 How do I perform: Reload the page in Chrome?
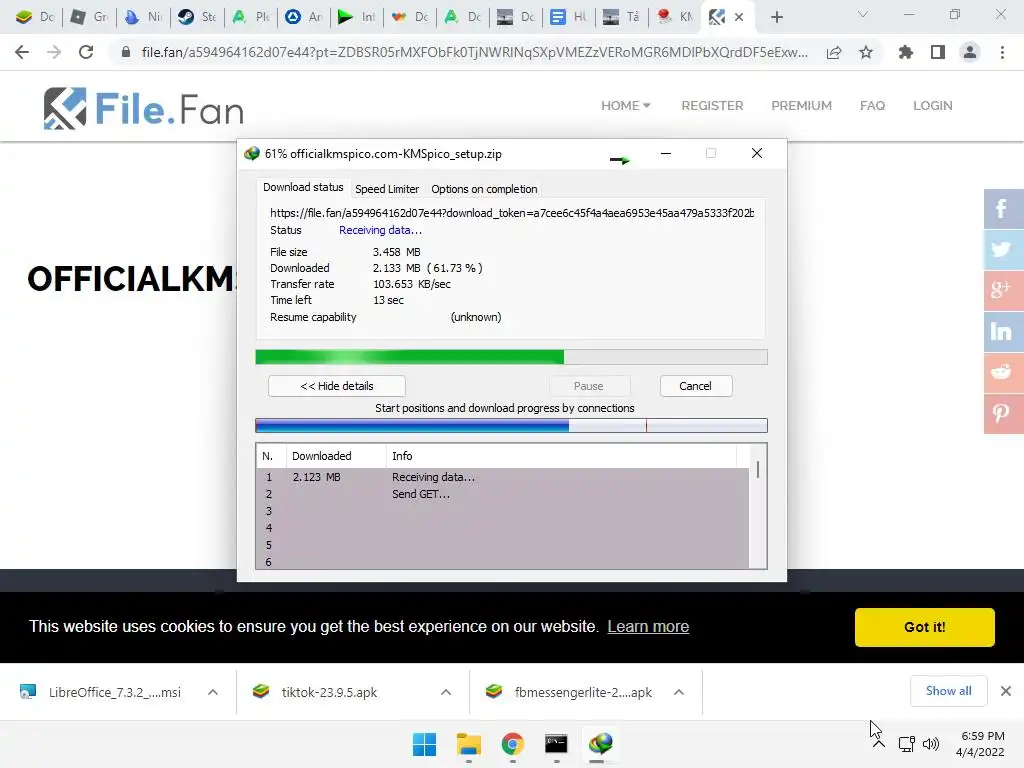86,52
